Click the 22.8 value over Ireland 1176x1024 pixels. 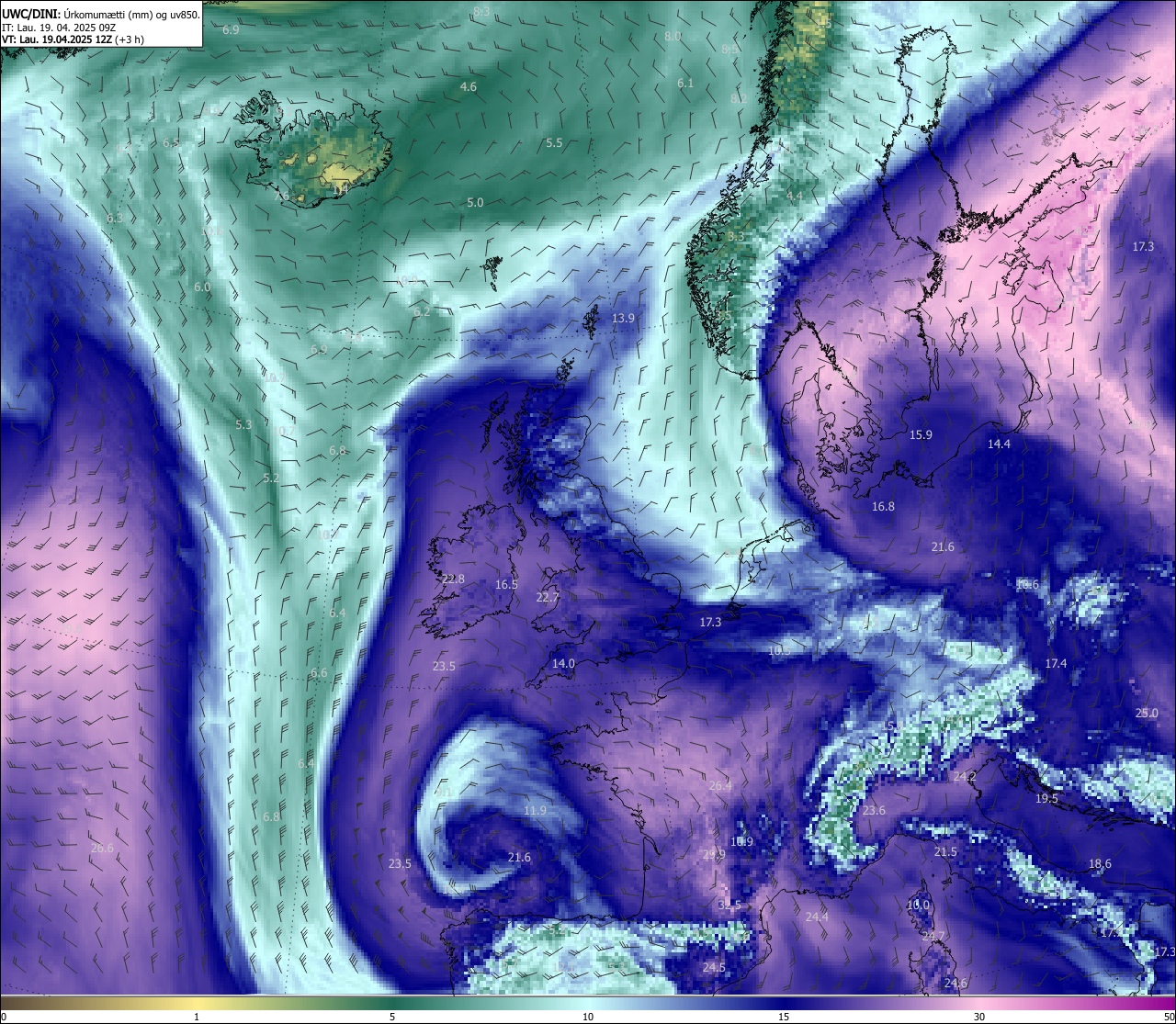coord(453,579)
